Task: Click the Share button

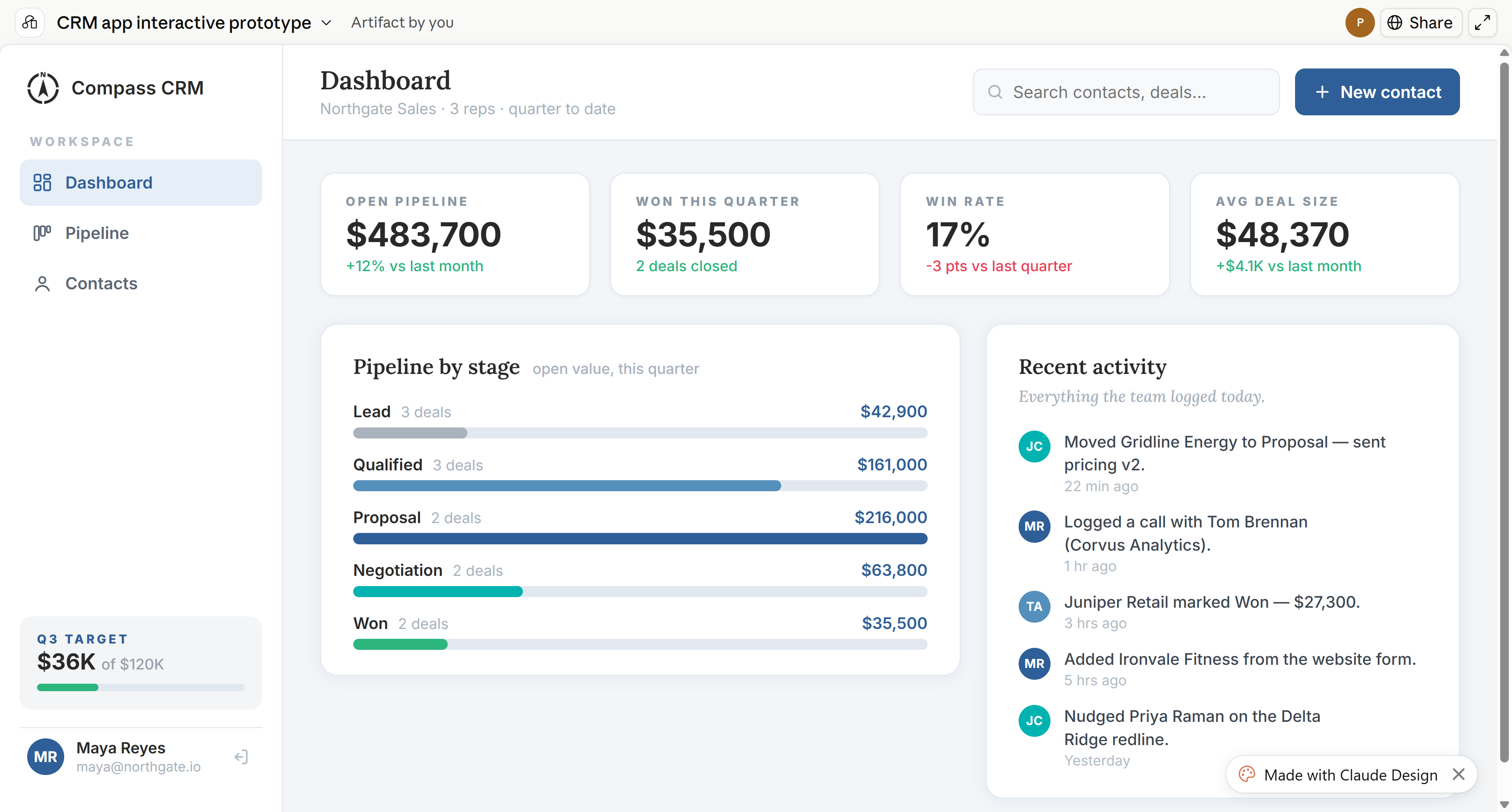Action: 1420,22
